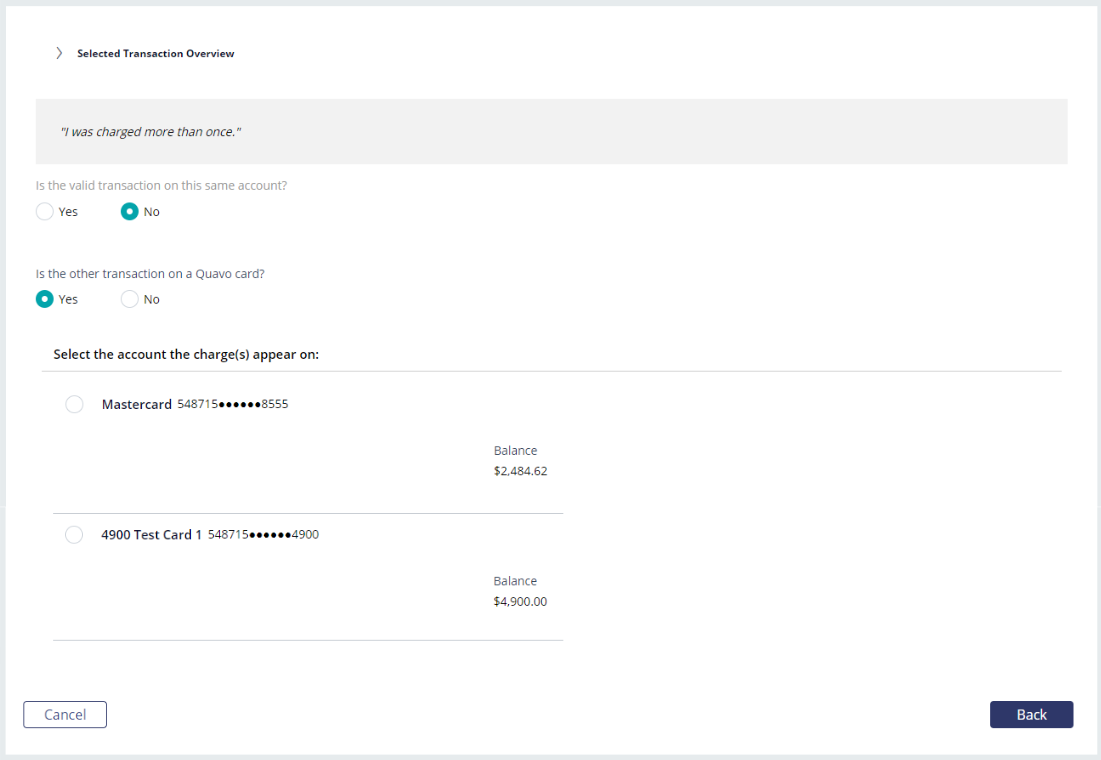Click the Mastercard account name label
Screen dimensions: 1101x760
pos(136,405)
